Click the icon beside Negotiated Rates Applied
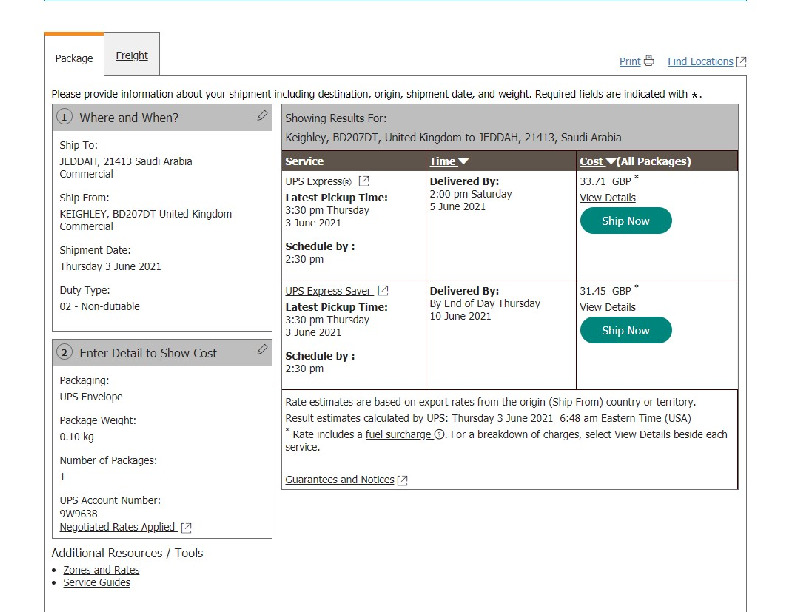 point(186,527)
